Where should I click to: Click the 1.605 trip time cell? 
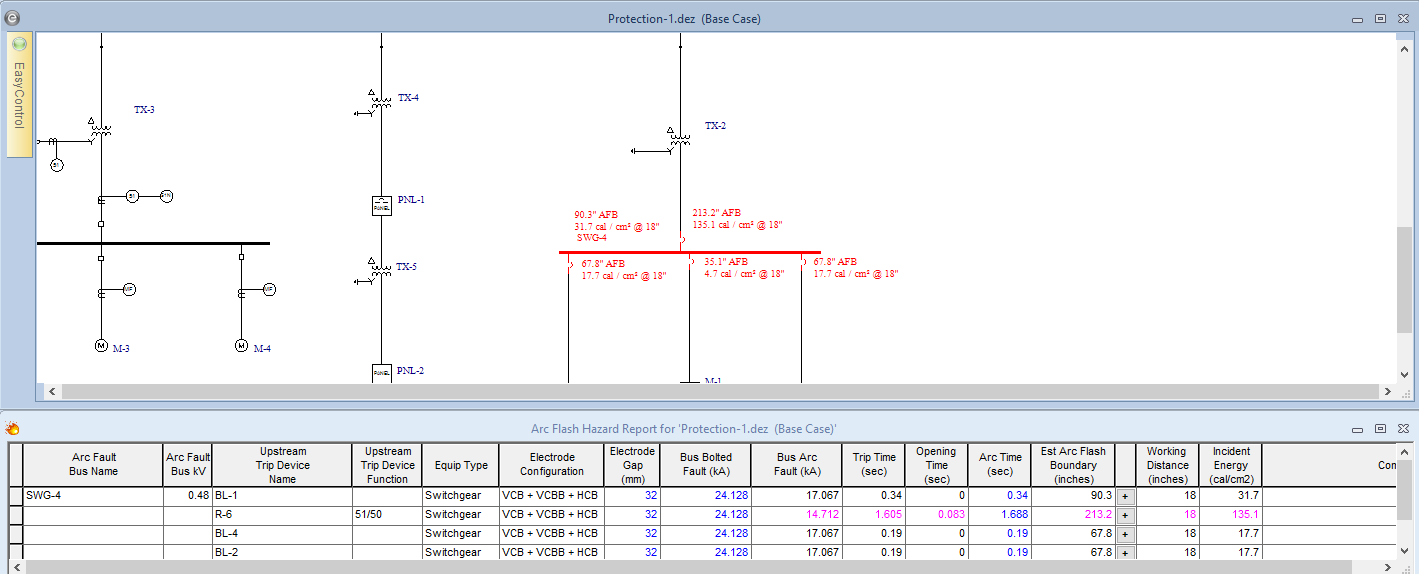click(874, 515)
